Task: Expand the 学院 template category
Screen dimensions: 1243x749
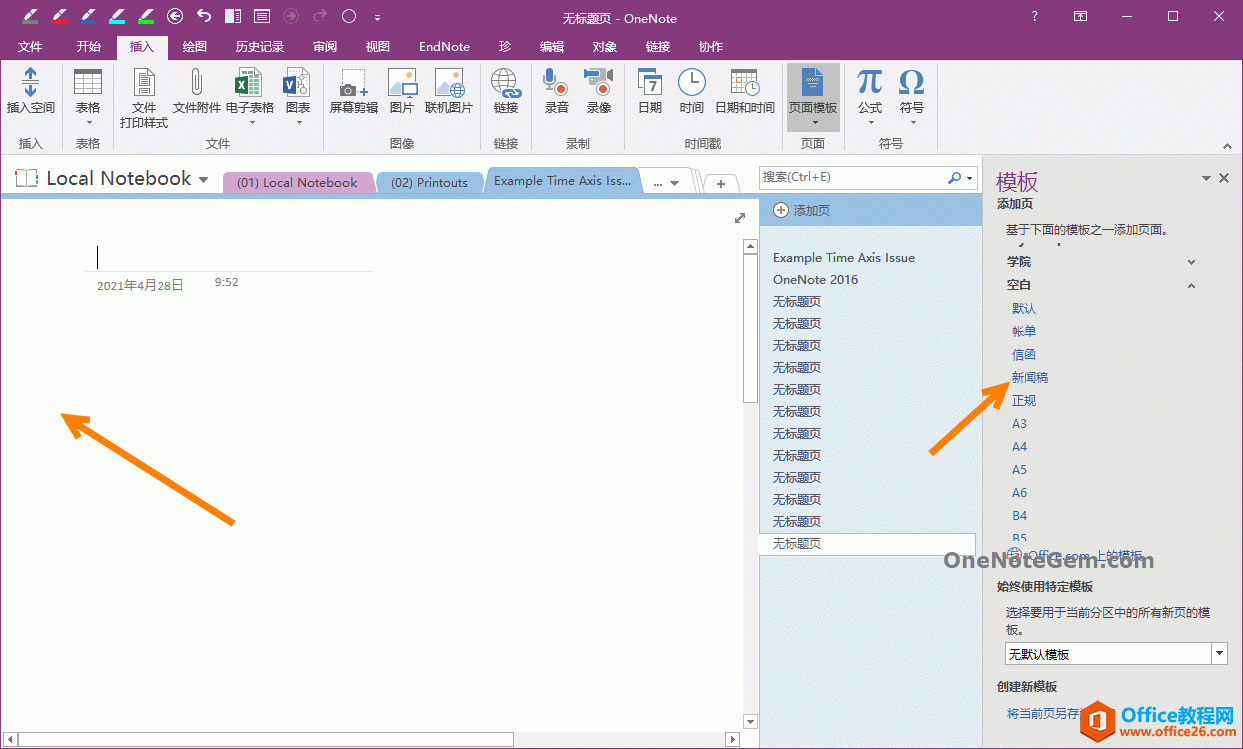Action: (1191, 261)
